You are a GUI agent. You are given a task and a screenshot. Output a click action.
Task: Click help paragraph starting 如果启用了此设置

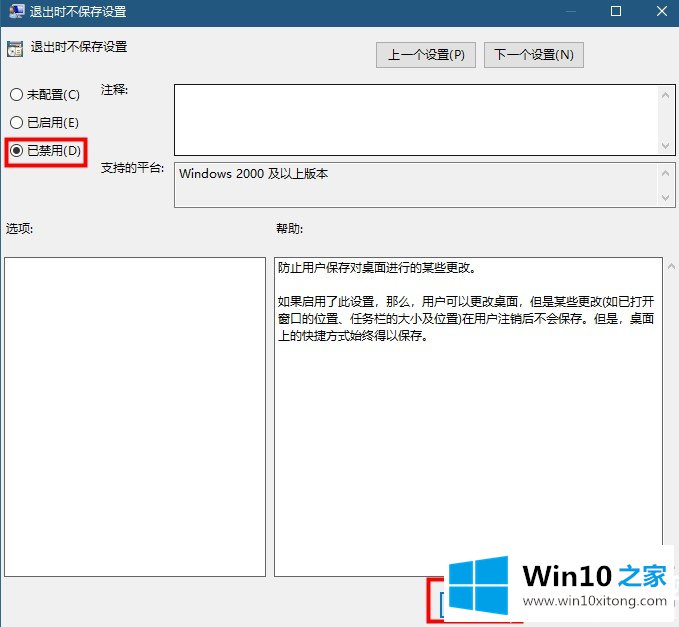coord(466,318)
